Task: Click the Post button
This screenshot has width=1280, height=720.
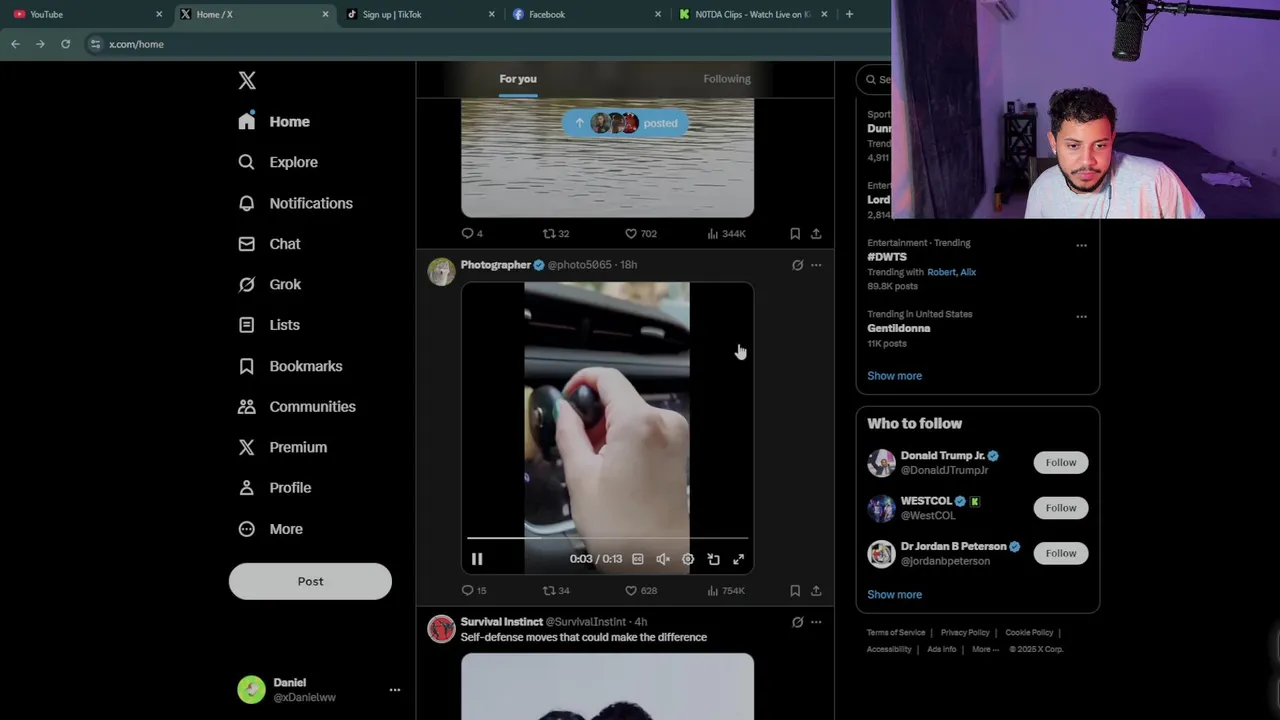Action: (x=310, y=581)
